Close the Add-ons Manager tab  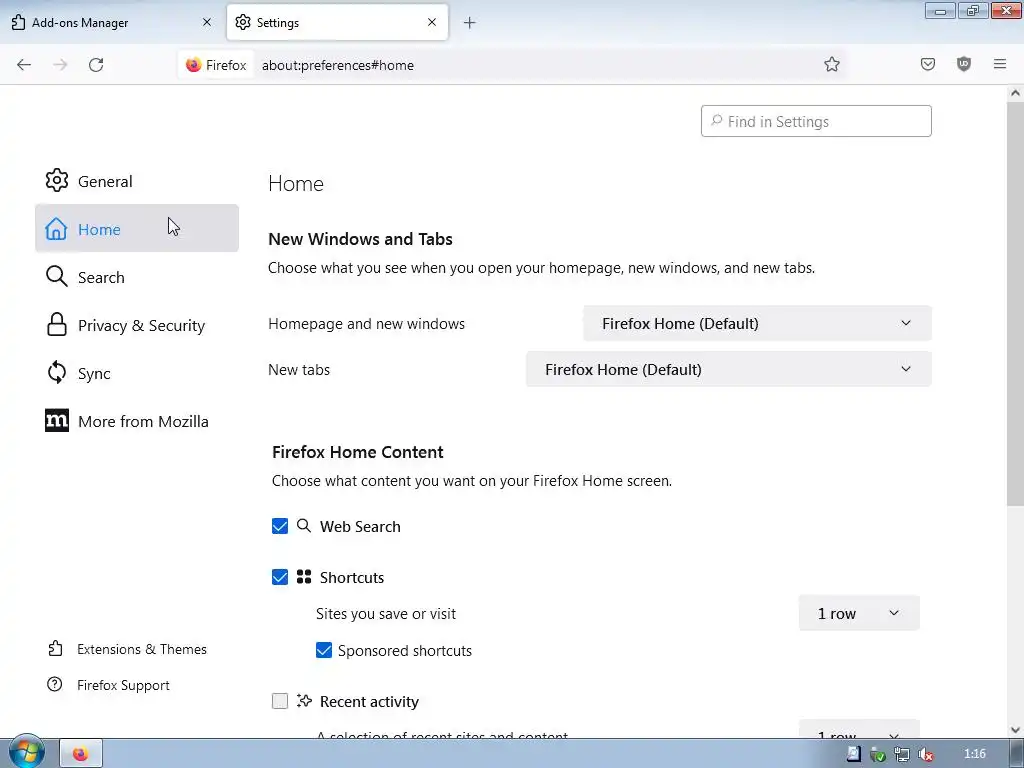click(206, 22)
